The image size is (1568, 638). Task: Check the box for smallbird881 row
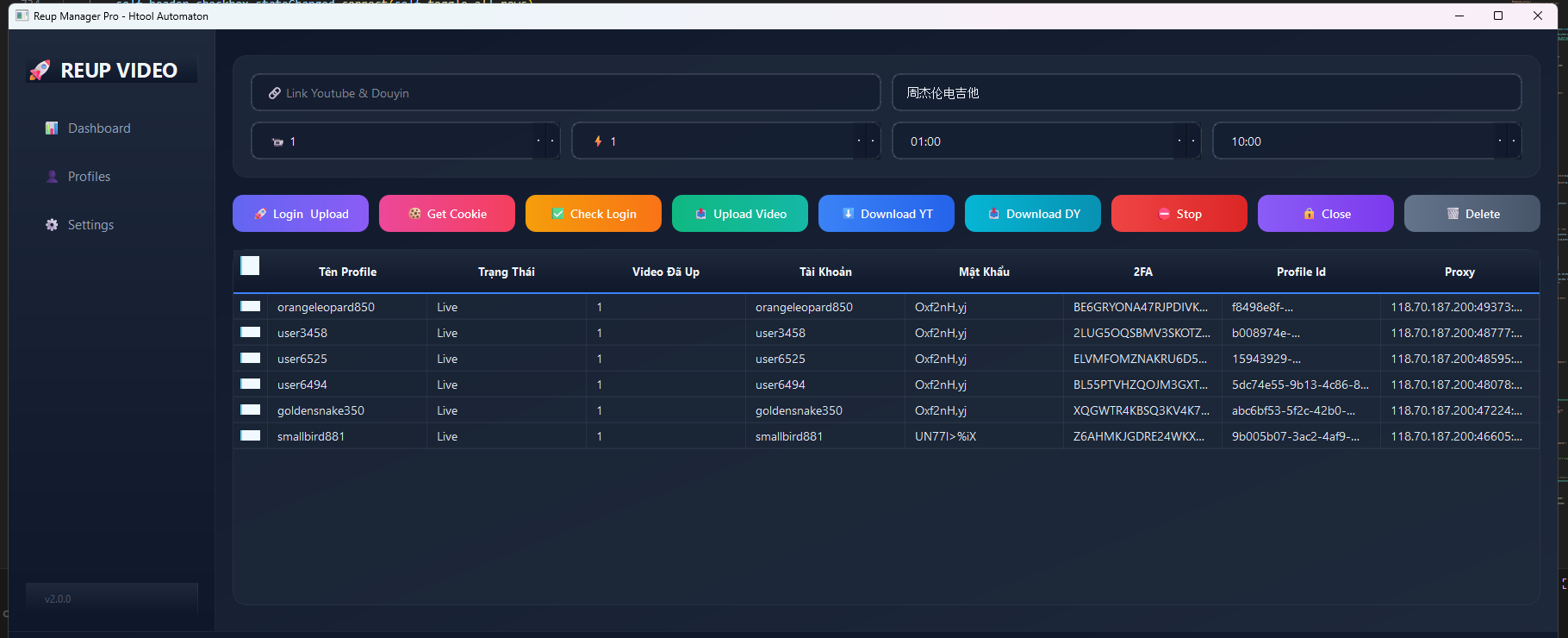251,435
